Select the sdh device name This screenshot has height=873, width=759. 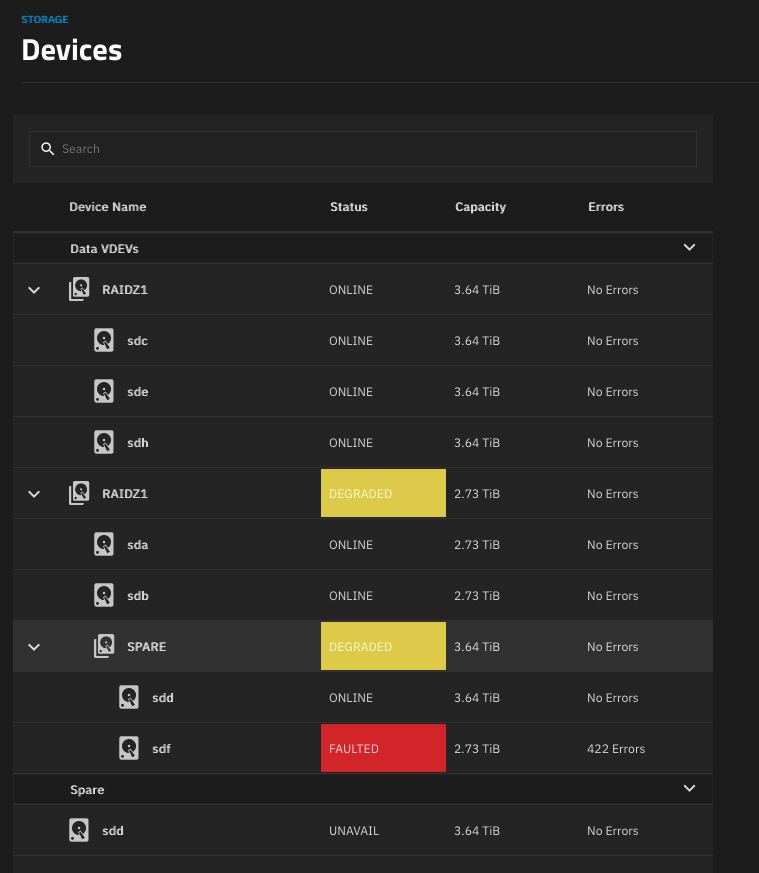[x=138, y=443]
